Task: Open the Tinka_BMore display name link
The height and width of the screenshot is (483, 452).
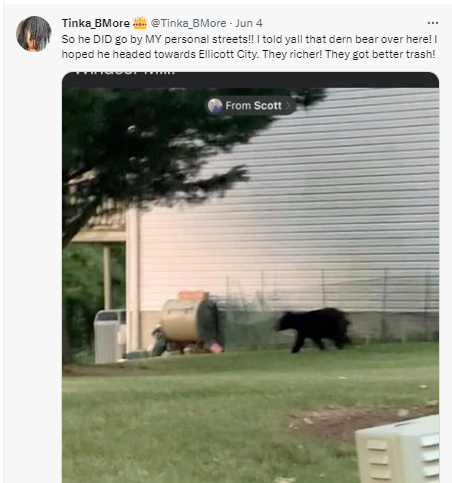Action: tap(96, 23)
